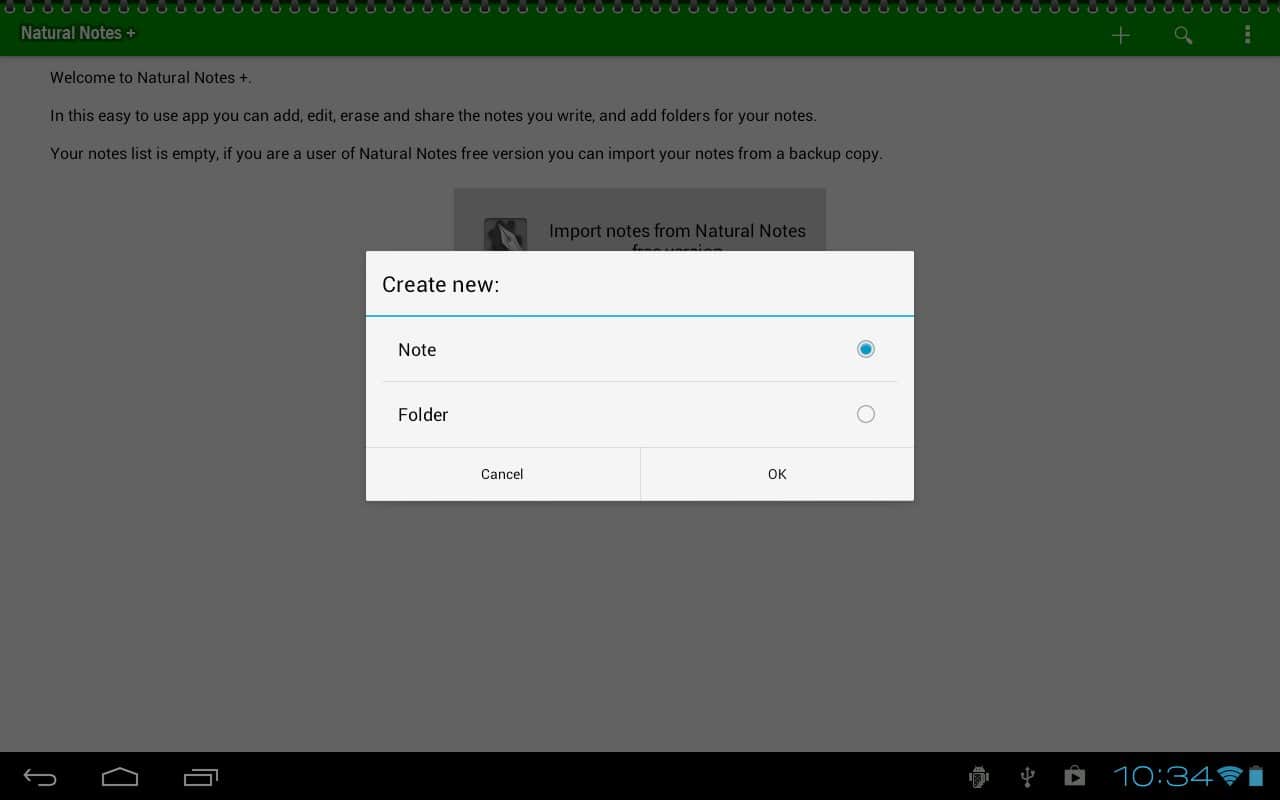Click Cancel in the Create new dialog
Screen dimensions: 1280x800
502,474
